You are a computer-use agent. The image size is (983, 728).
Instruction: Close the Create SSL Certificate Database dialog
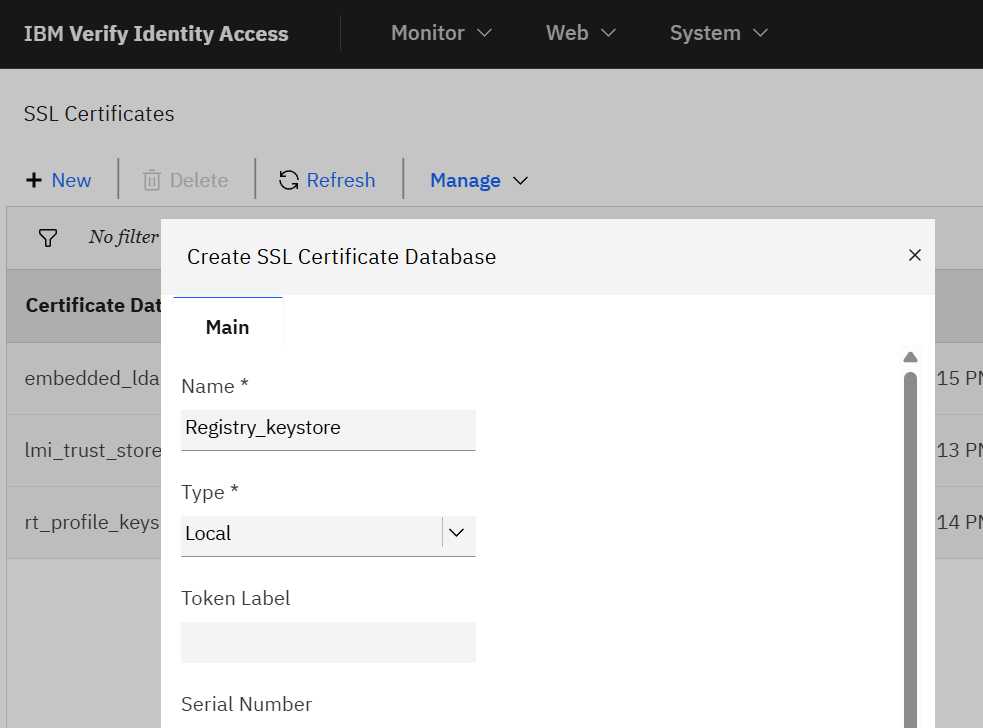(914, 256)
